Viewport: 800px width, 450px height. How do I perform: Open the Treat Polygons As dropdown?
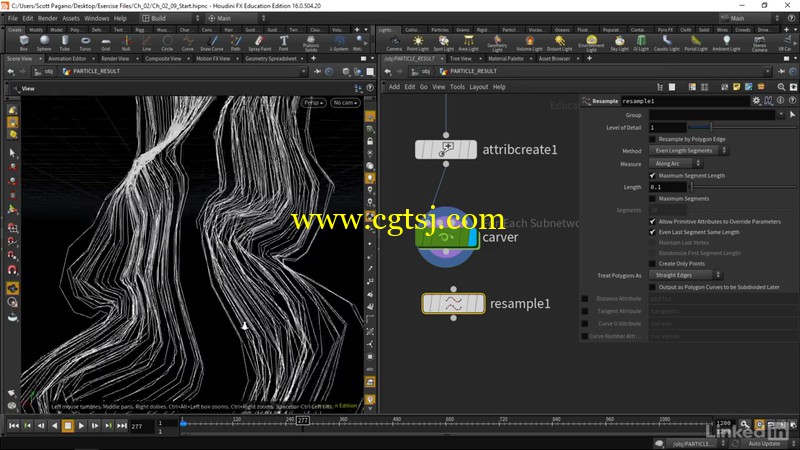[x=685, y=275]
